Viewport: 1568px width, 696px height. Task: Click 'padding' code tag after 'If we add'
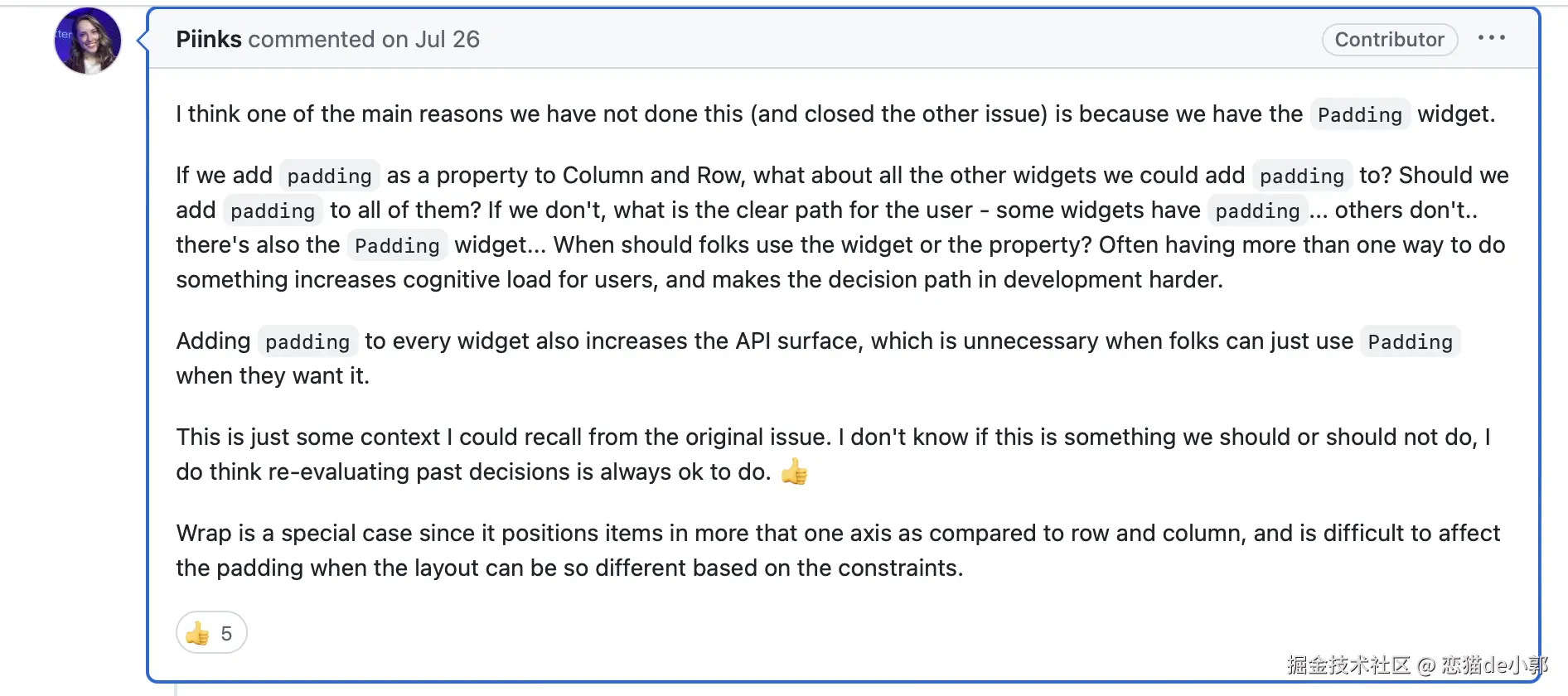[329, 176]
